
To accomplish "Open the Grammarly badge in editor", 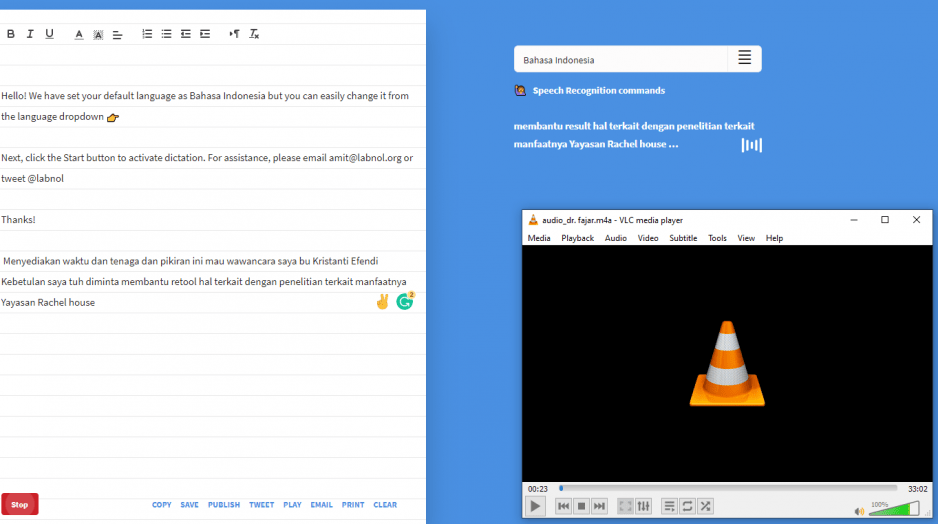I will 405,301.
